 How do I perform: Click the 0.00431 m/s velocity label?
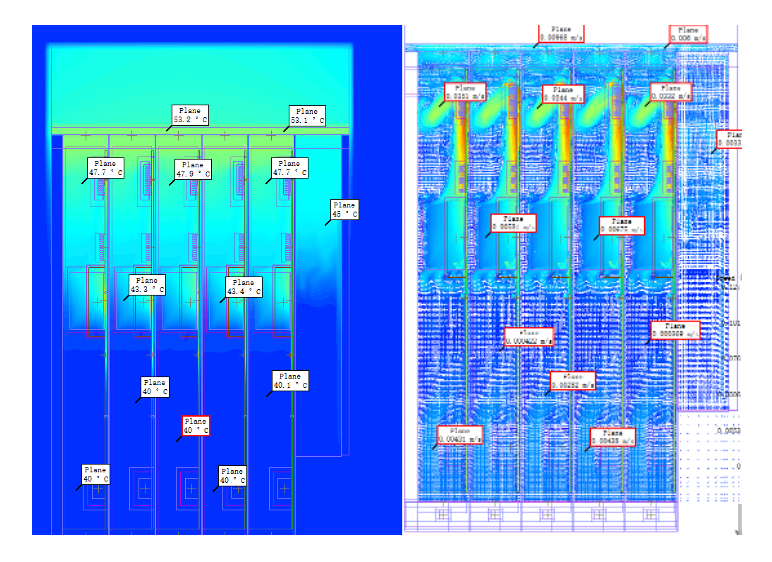pos(460,434)
